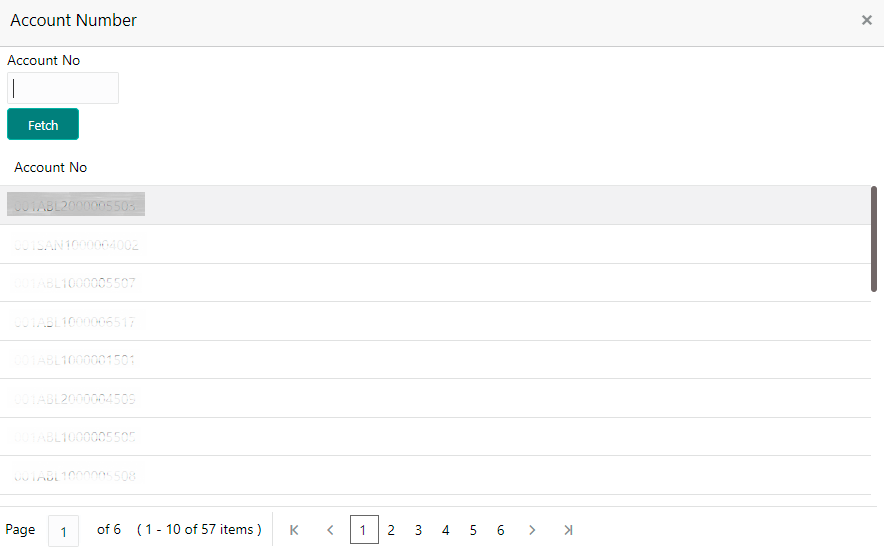Go to the next page of results
Screen dimensions: 884x548
532,530
